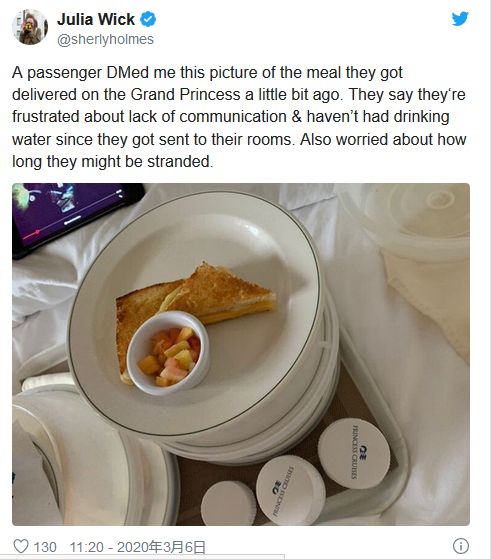Open the embedded meal photo
The image size is (491, 559).
[x=241, y=354]
